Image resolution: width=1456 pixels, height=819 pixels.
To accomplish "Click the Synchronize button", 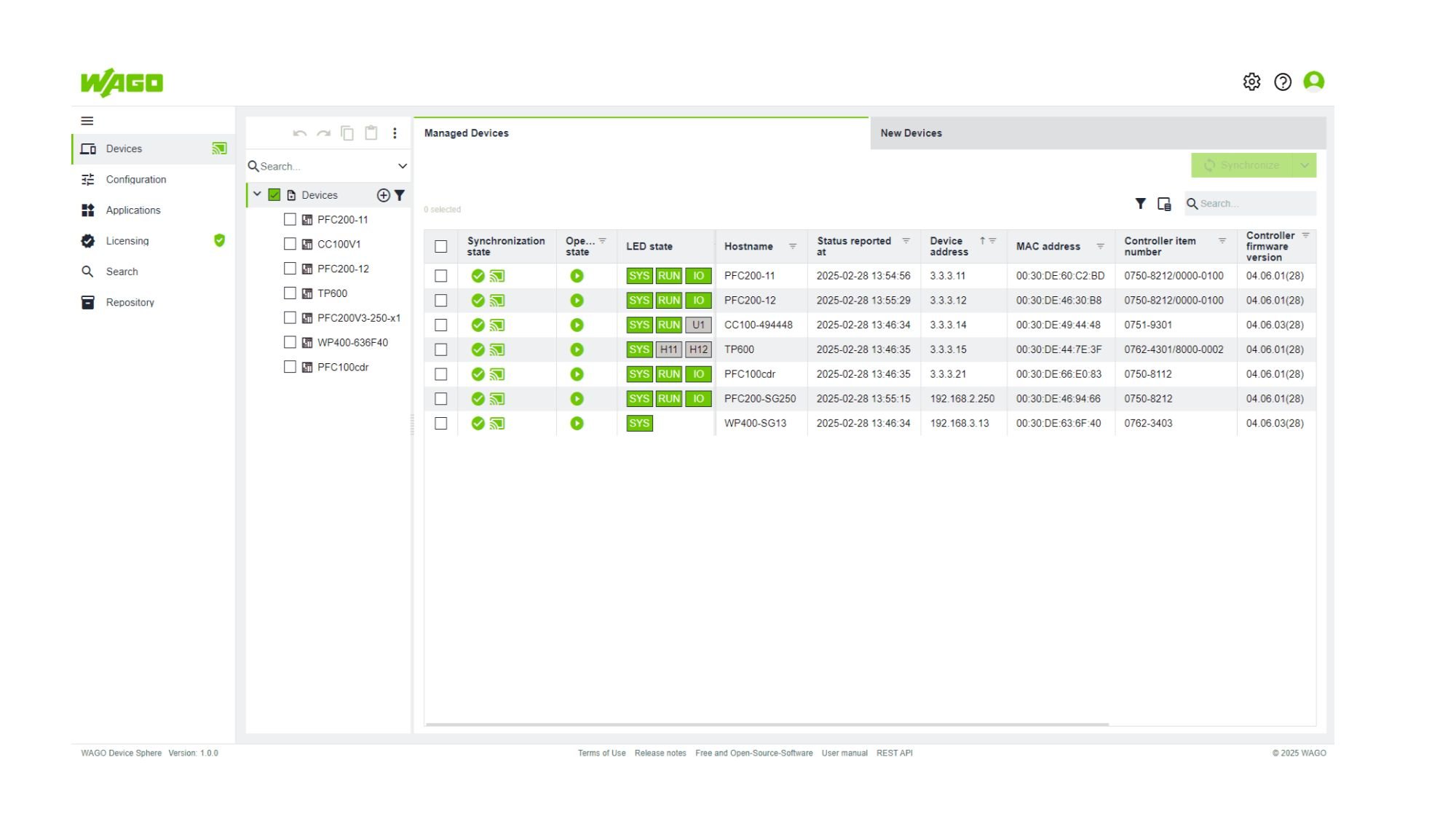I will 1242,165.
